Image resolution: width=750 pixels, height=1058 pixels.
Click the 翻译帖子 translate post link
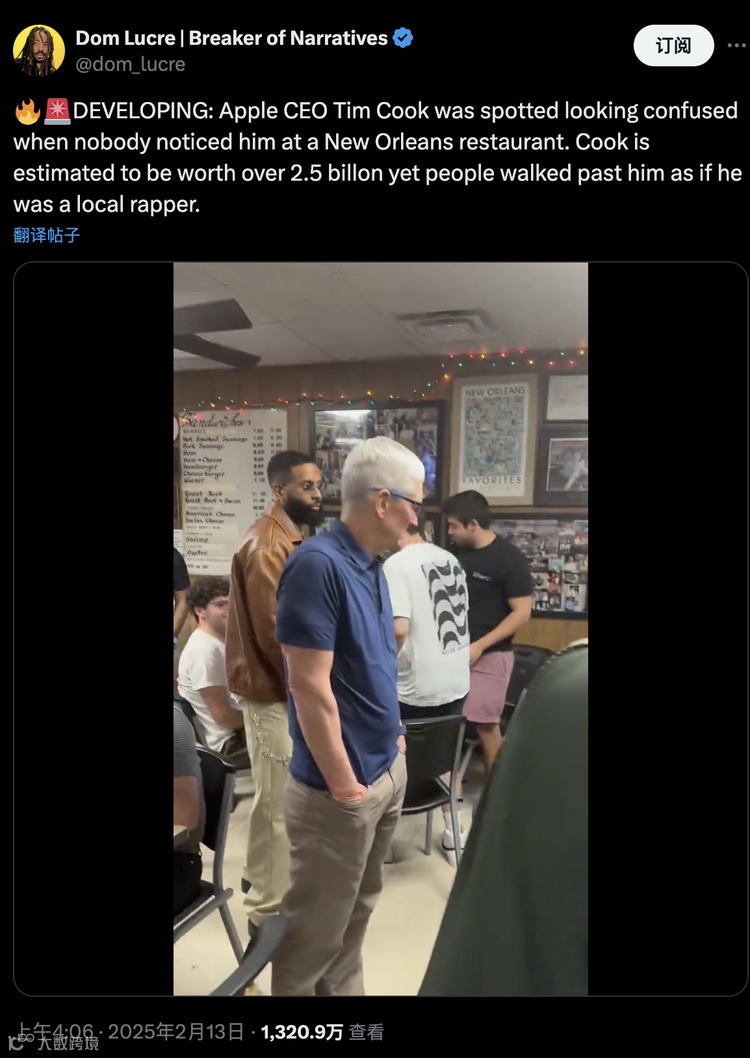(x=47, y=235)
